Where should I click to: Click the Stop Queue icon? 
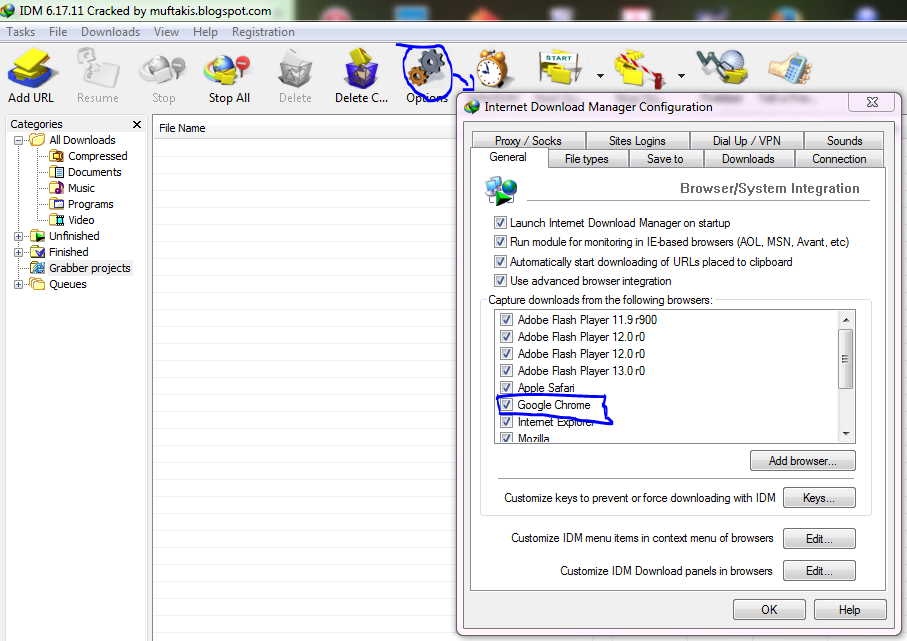640,71
